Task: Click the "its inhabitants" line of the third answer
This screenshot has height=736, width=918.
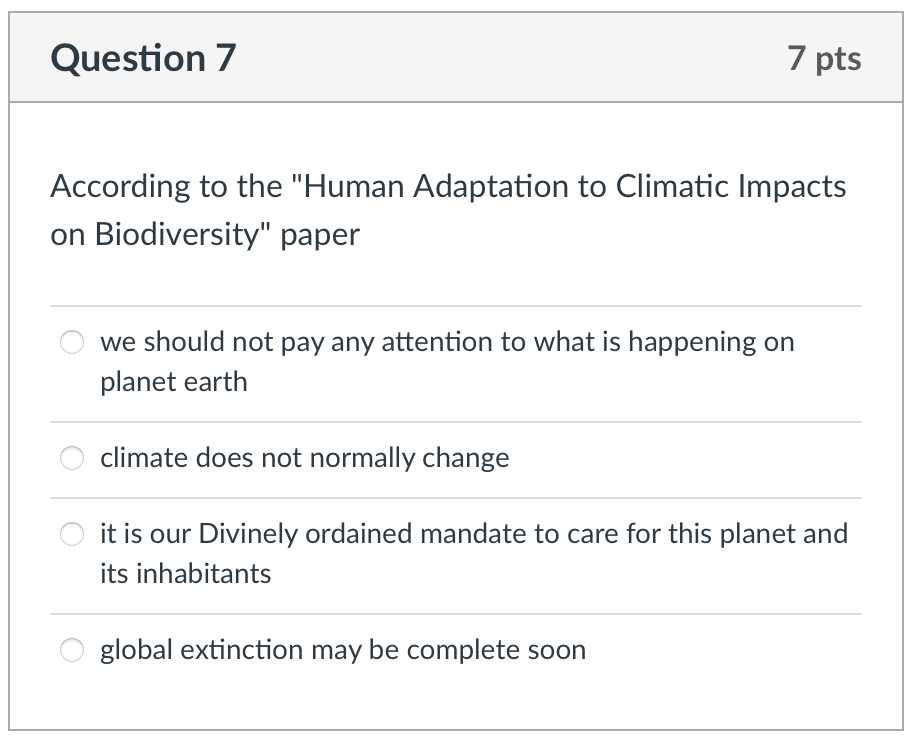Action: [x=185, y=574]
